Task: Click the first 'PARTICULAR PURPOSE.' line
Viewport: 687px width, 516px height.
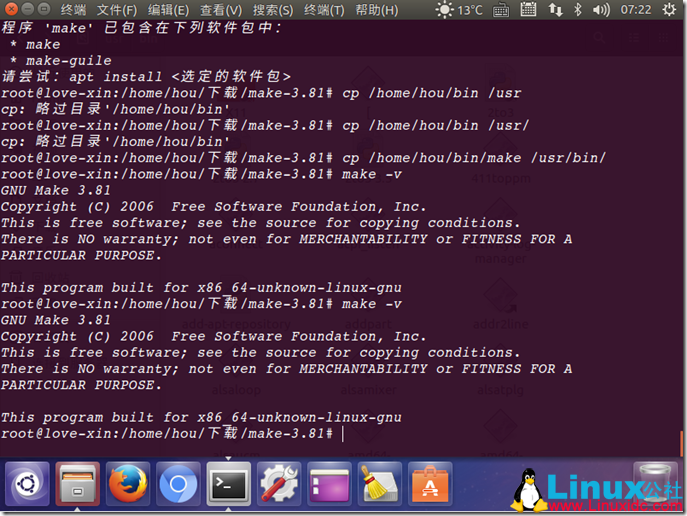Action: coord(81,255)
